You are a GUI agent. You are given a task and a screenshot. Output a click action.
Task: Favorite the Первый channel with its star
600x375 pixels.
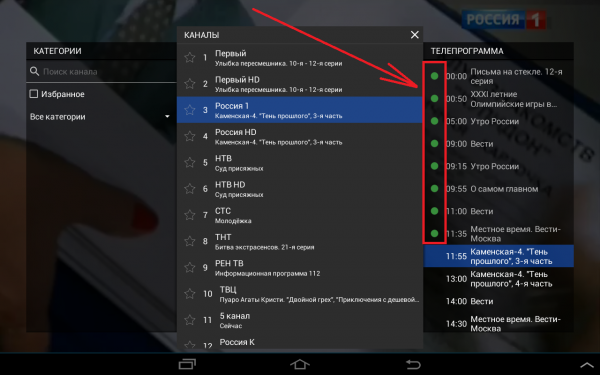tap(190, 58)
